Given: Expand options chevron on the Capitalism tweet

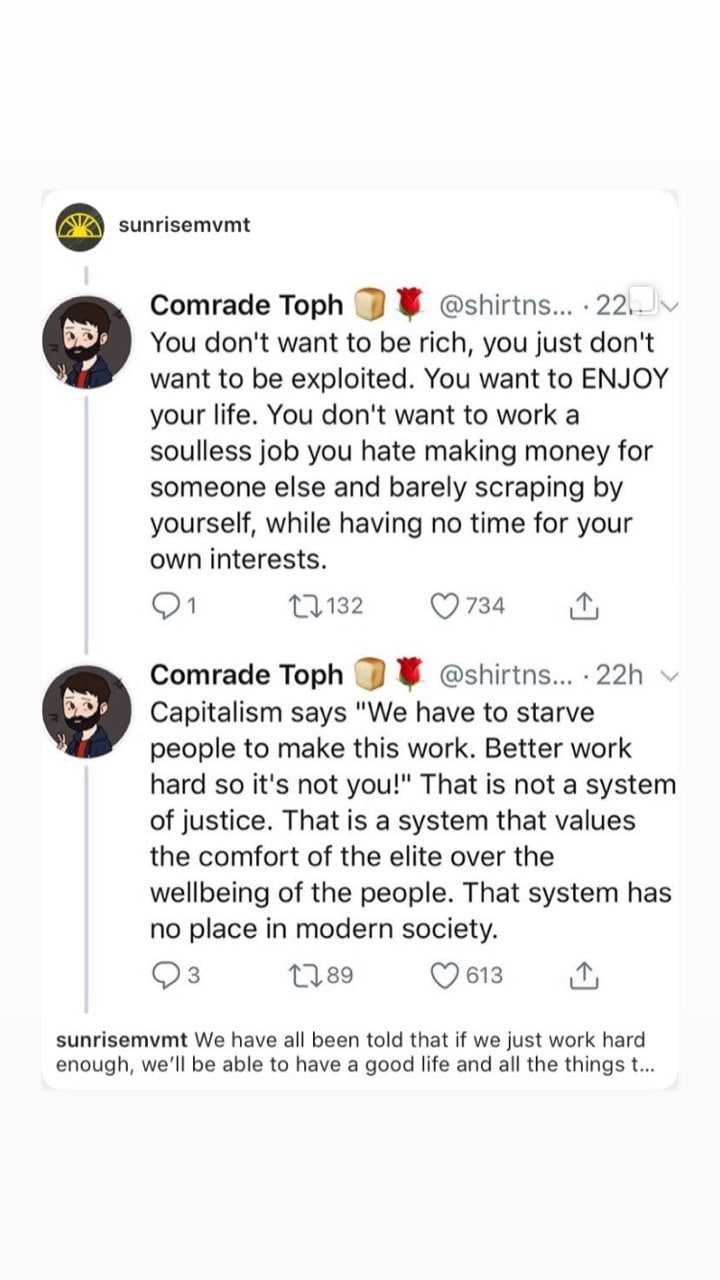Looking at the screenshot, I should pyautogui.click(x=669, y=676).
